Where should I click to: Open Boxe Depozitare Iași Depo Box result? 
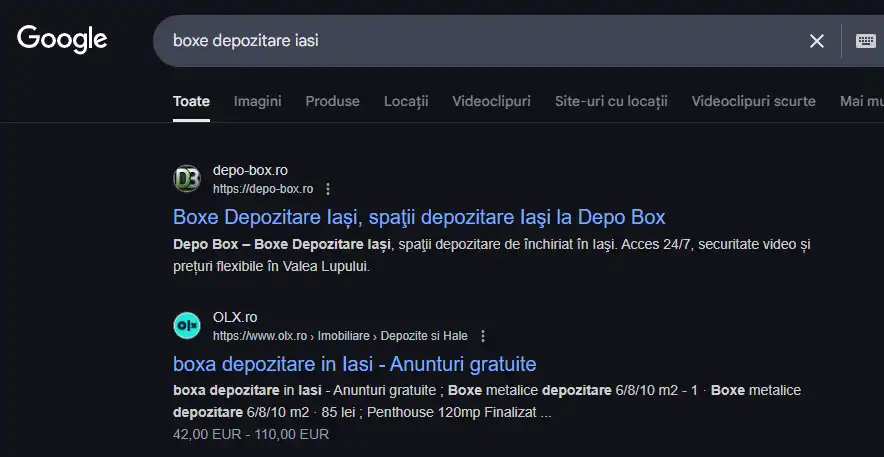click(x=419, y=217)
